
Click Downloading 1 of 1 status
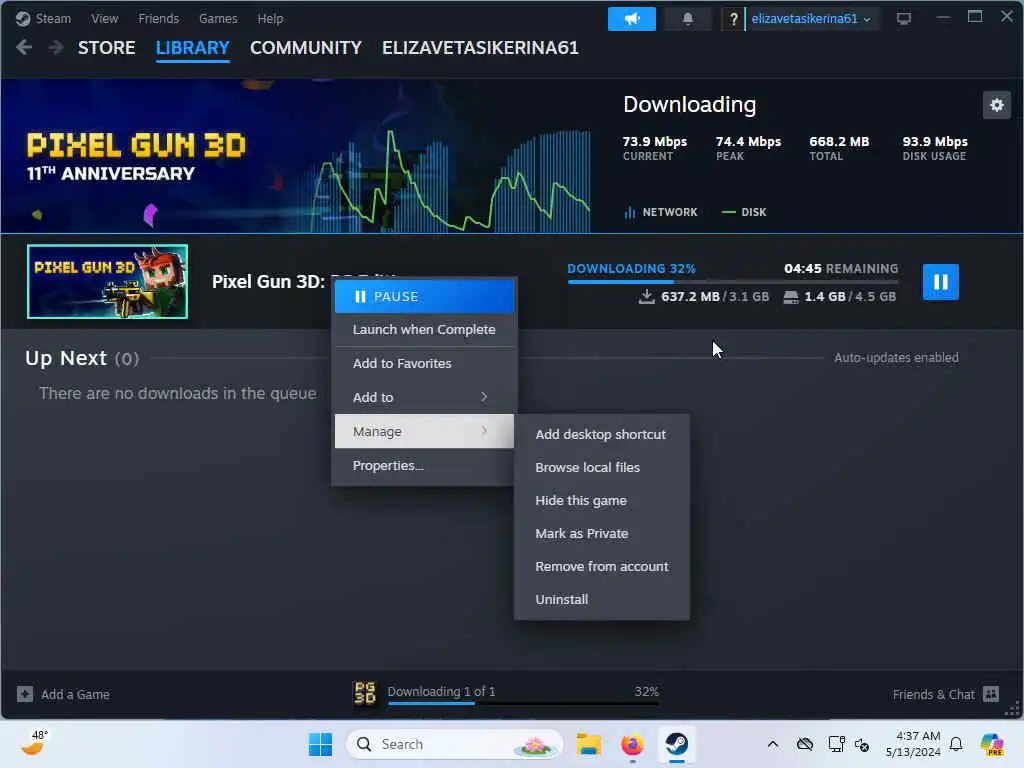(441, 691)
